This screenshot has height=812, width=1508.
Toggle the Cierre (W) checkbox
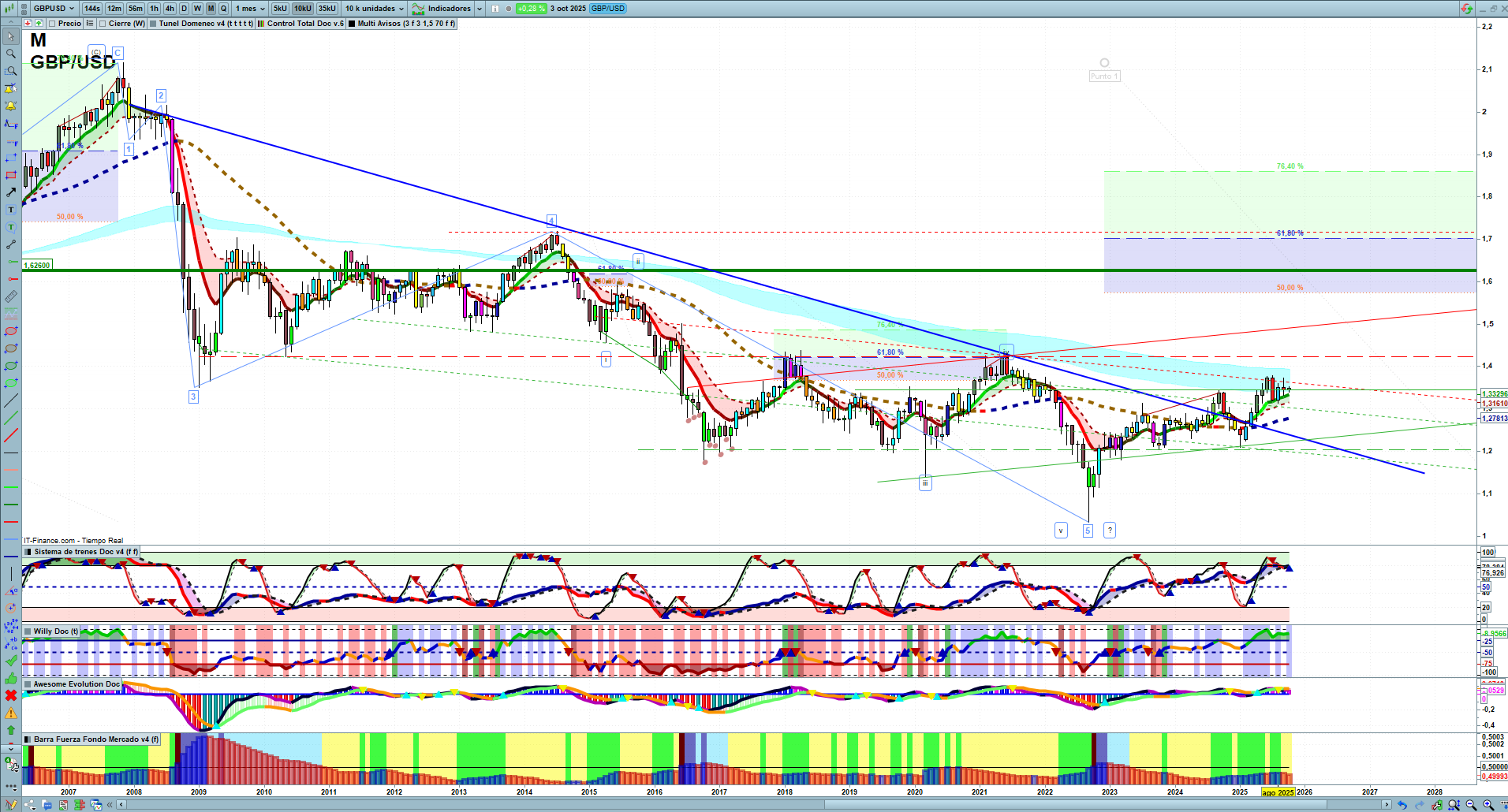point(103,24)
